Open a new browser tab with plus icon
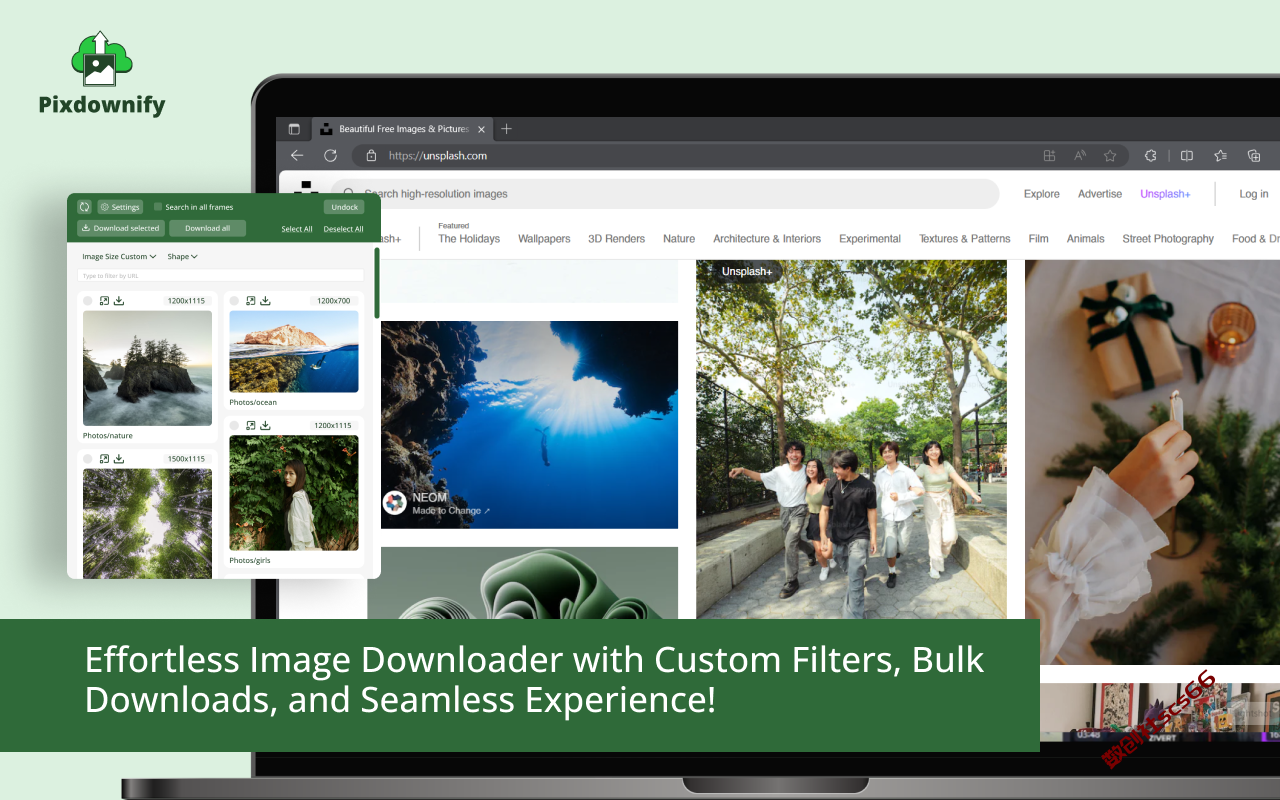The height and width of the screenshot is (800, 1280). (x=507, y=129)
